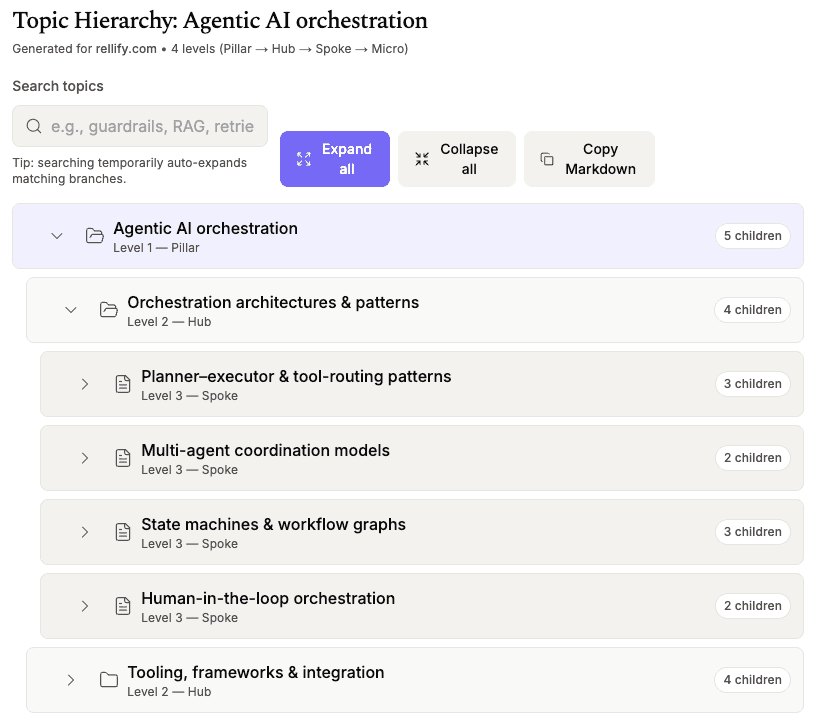Click the document icon beside Multi-agent coordination models
Viewport: 817px width, 721px height.
click(x=123, y=458)
